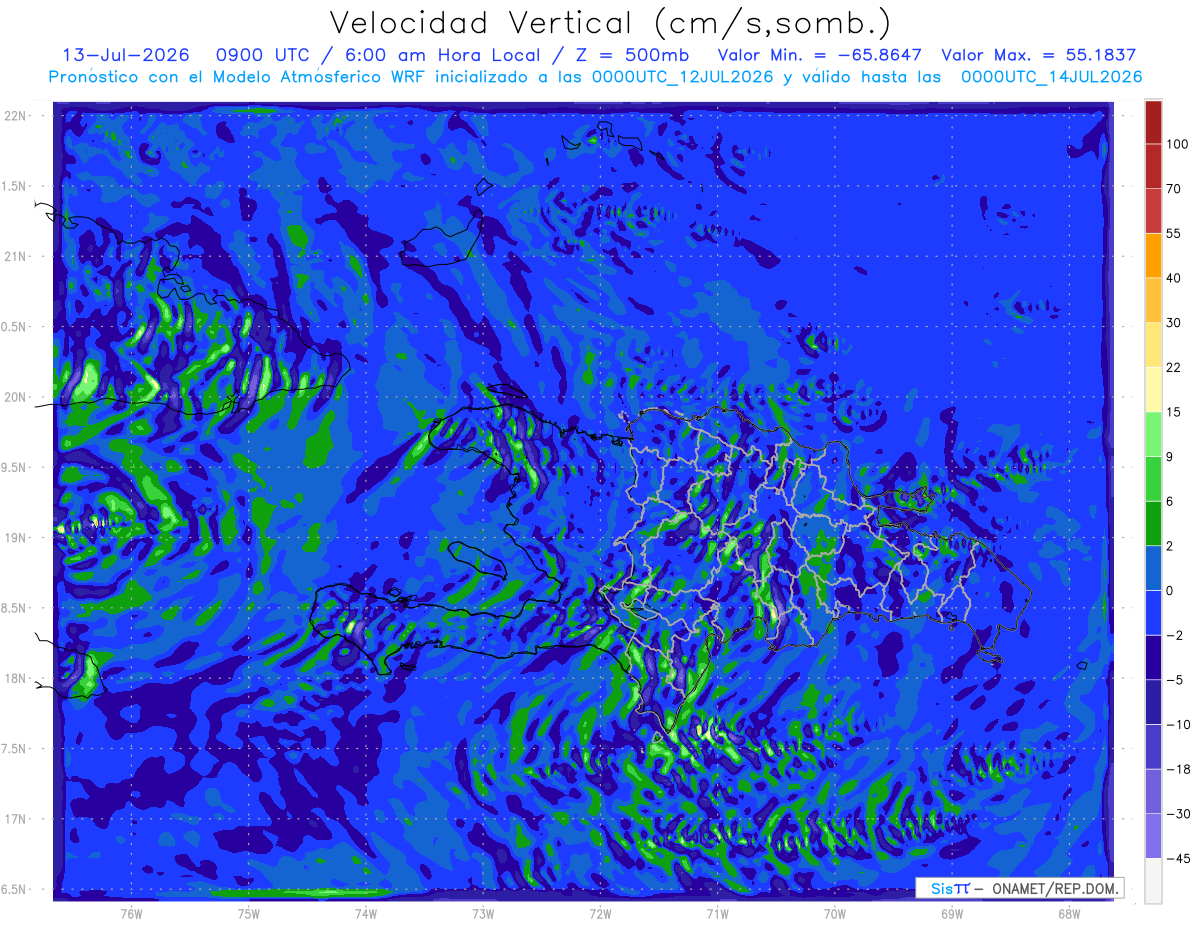1200x927 pixels.
Task: Pick the purple colorbar segment between -45 and -30
Action: pos(1153,835)
